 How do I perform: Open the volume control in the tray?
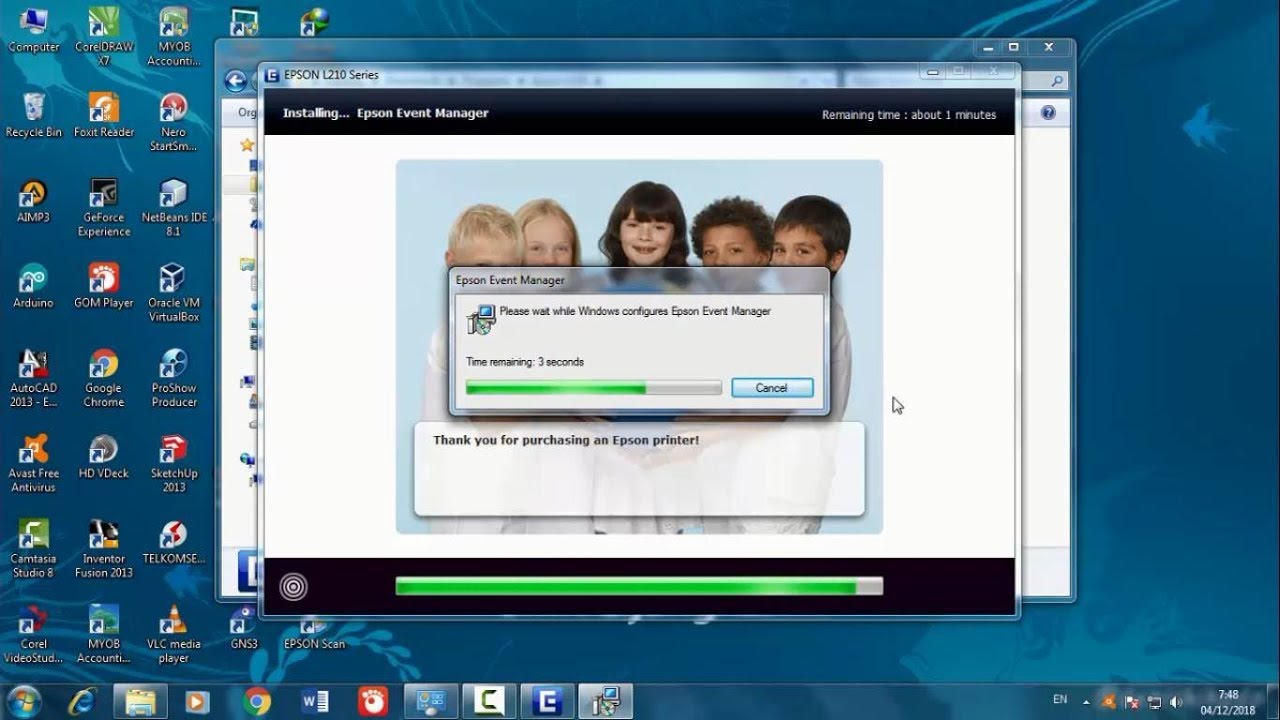pos(1176,702)
